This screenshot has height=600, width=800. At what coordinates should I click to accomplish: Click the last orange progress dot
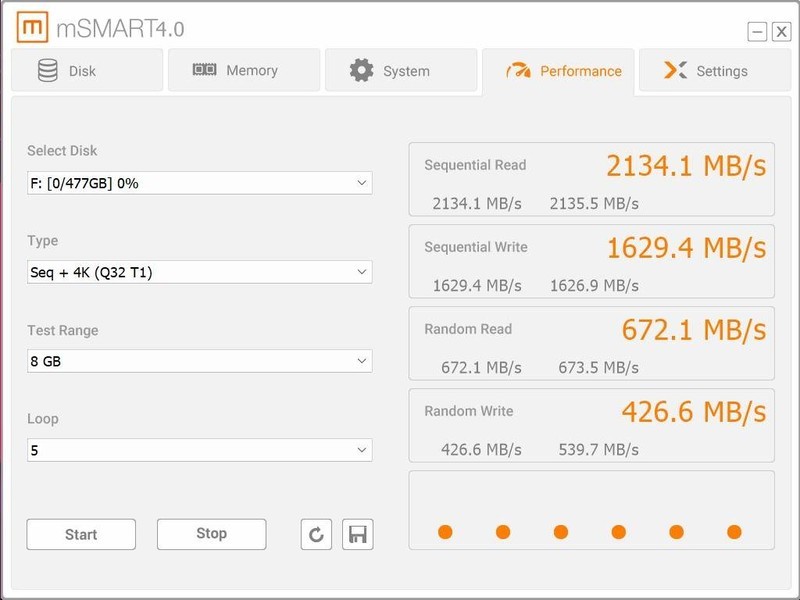tap(734, 532)
